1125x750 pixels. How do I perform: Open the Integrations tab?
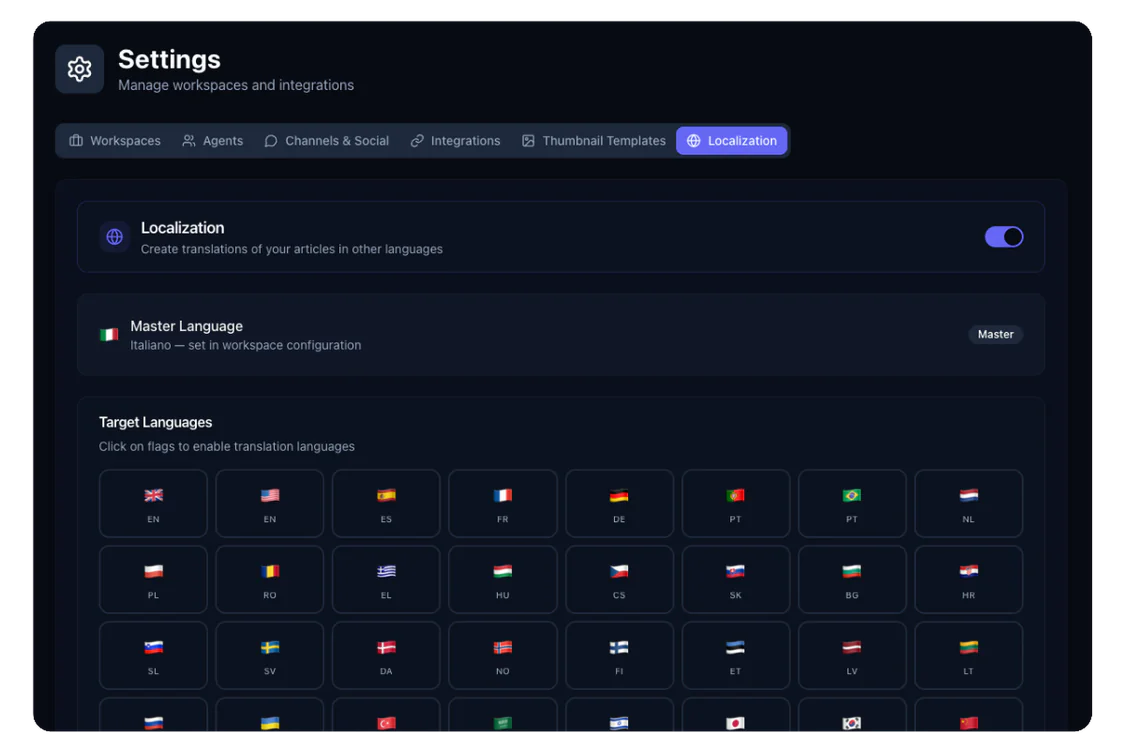(455, 141)
